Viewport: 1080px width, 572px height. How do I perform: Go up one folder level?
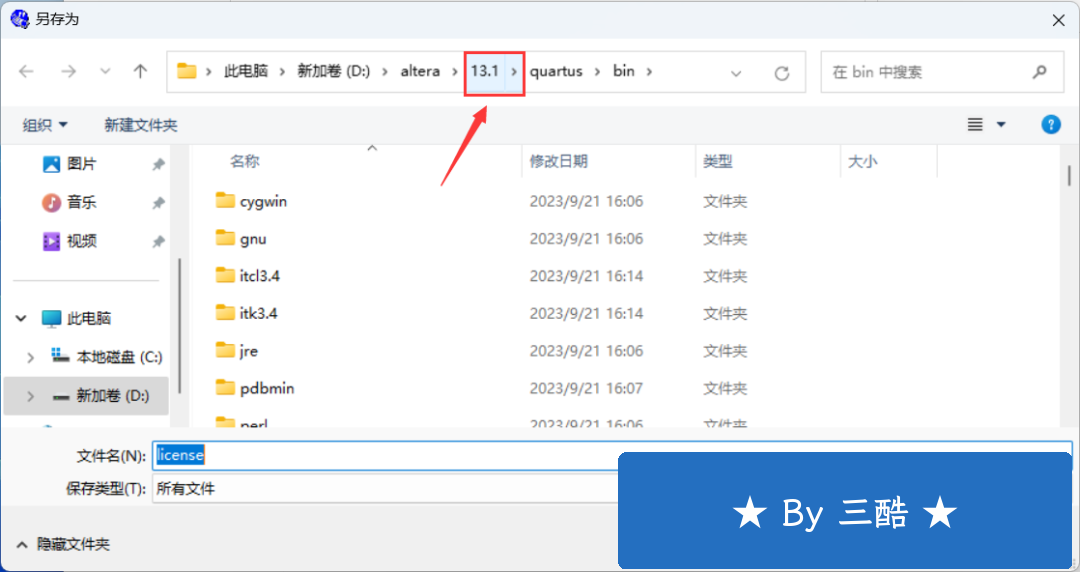(x=140, y=72)
